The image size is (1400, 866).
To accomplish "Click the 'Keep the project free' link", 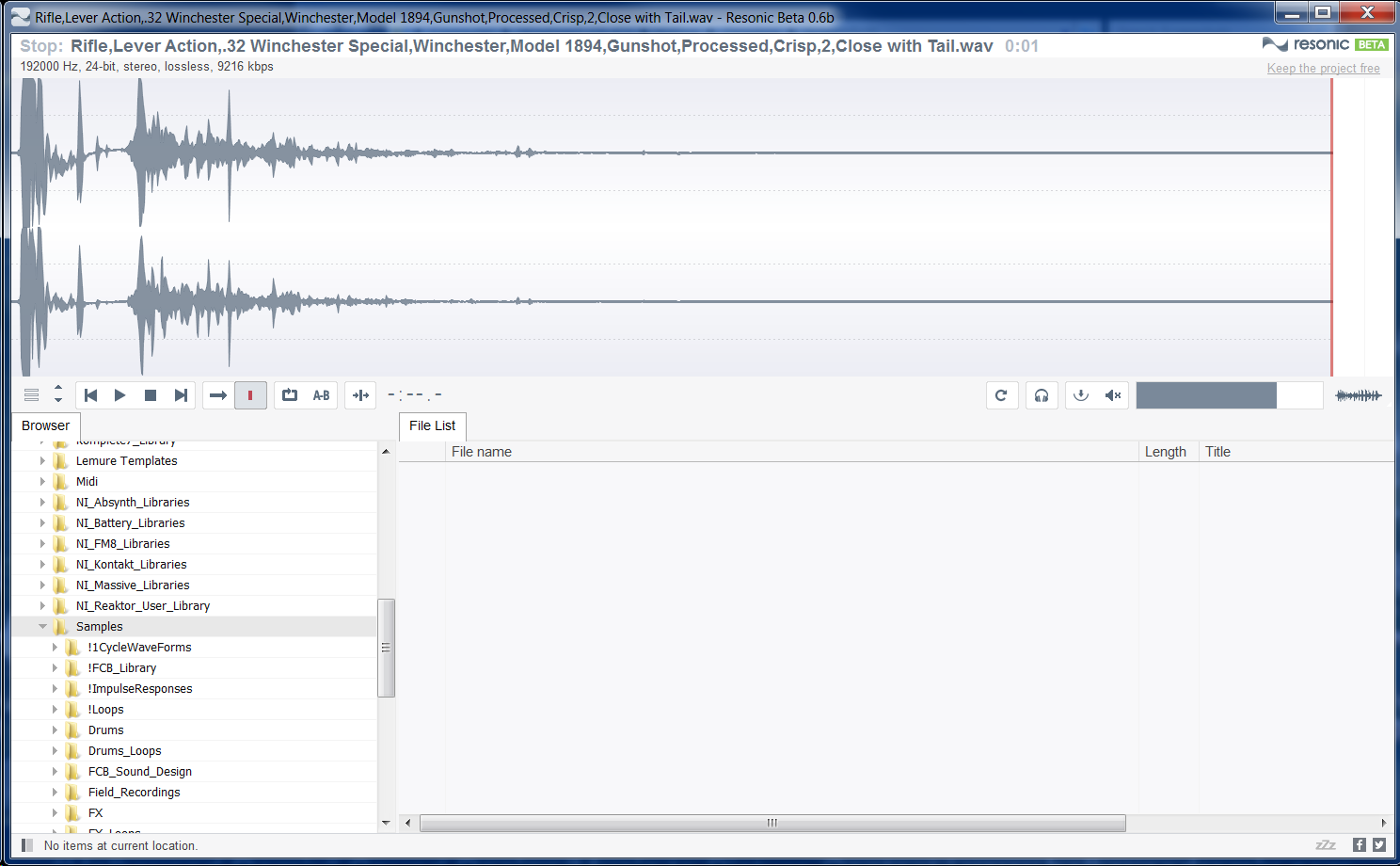I will tap(1323, 68).
